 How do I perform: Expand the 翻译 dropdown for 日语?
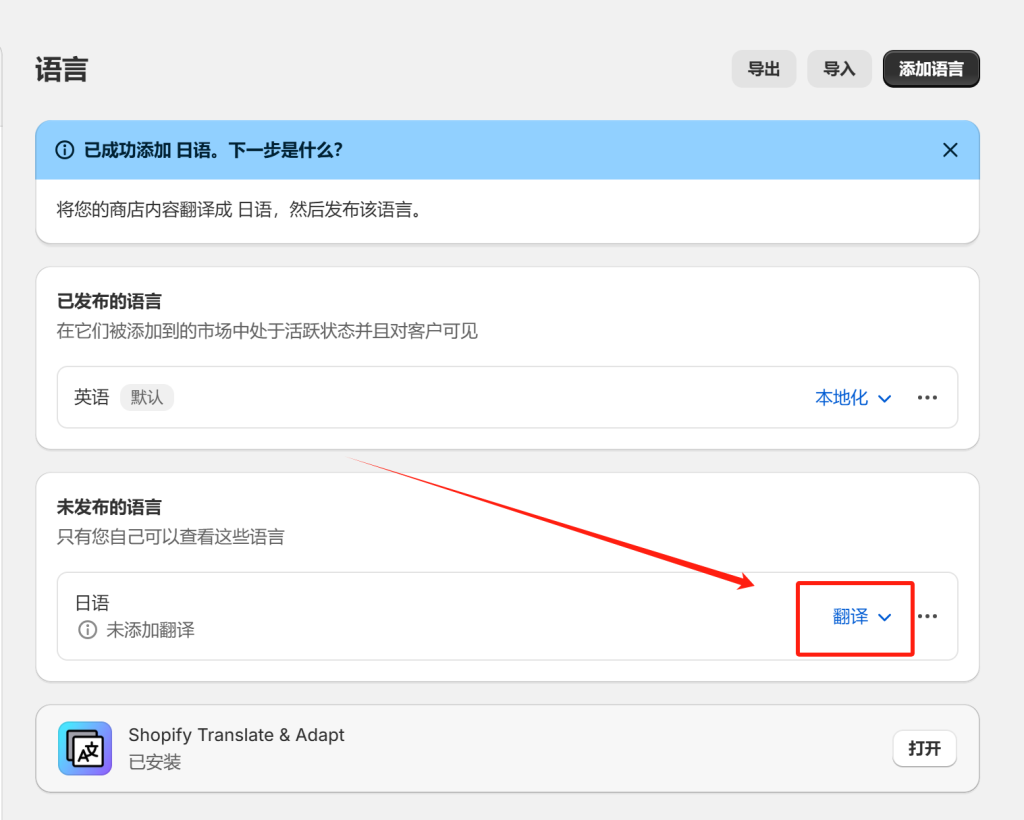855,617
